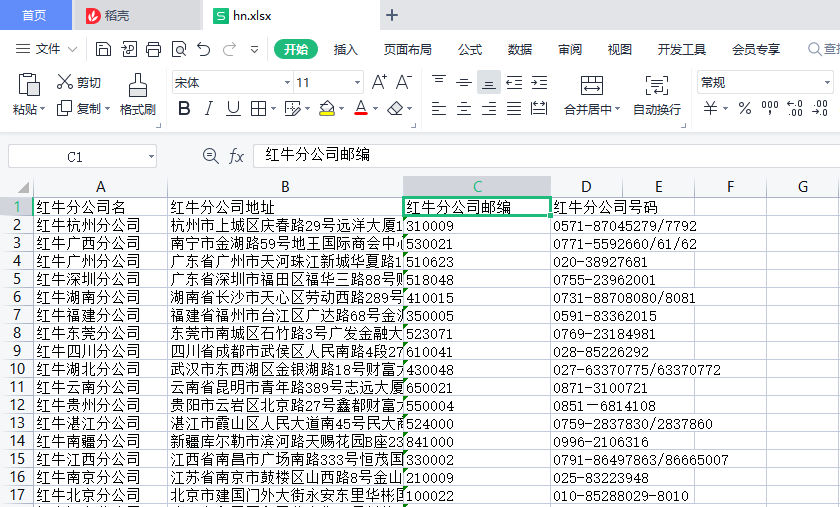Click the zoom magnifier beside formula bar
This screenshot has width=840, height=507.
(x=211, y=156)
